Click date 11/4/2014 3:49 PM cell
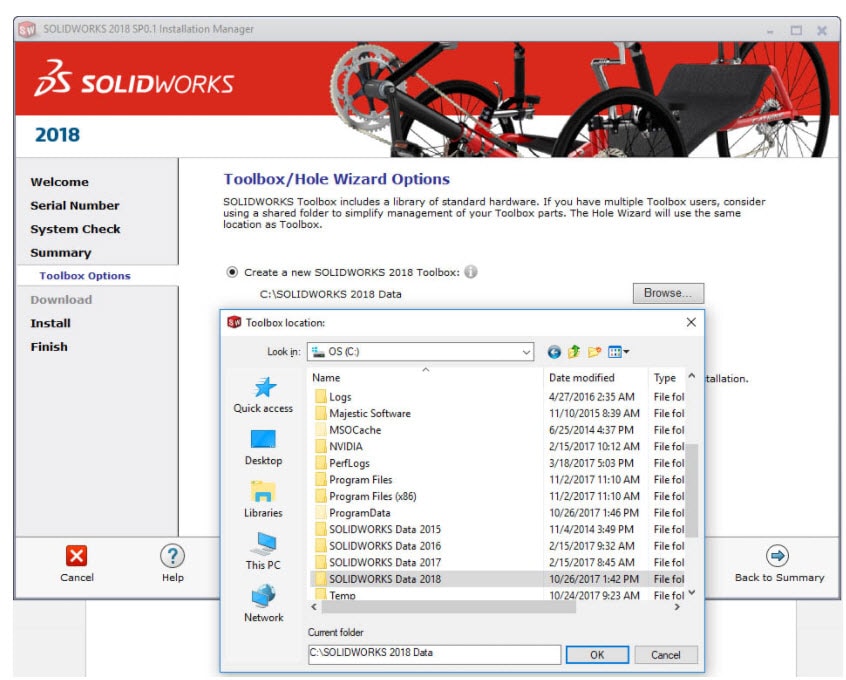The image size is (846, 680). pyautogui.click(x=591, y=530)
